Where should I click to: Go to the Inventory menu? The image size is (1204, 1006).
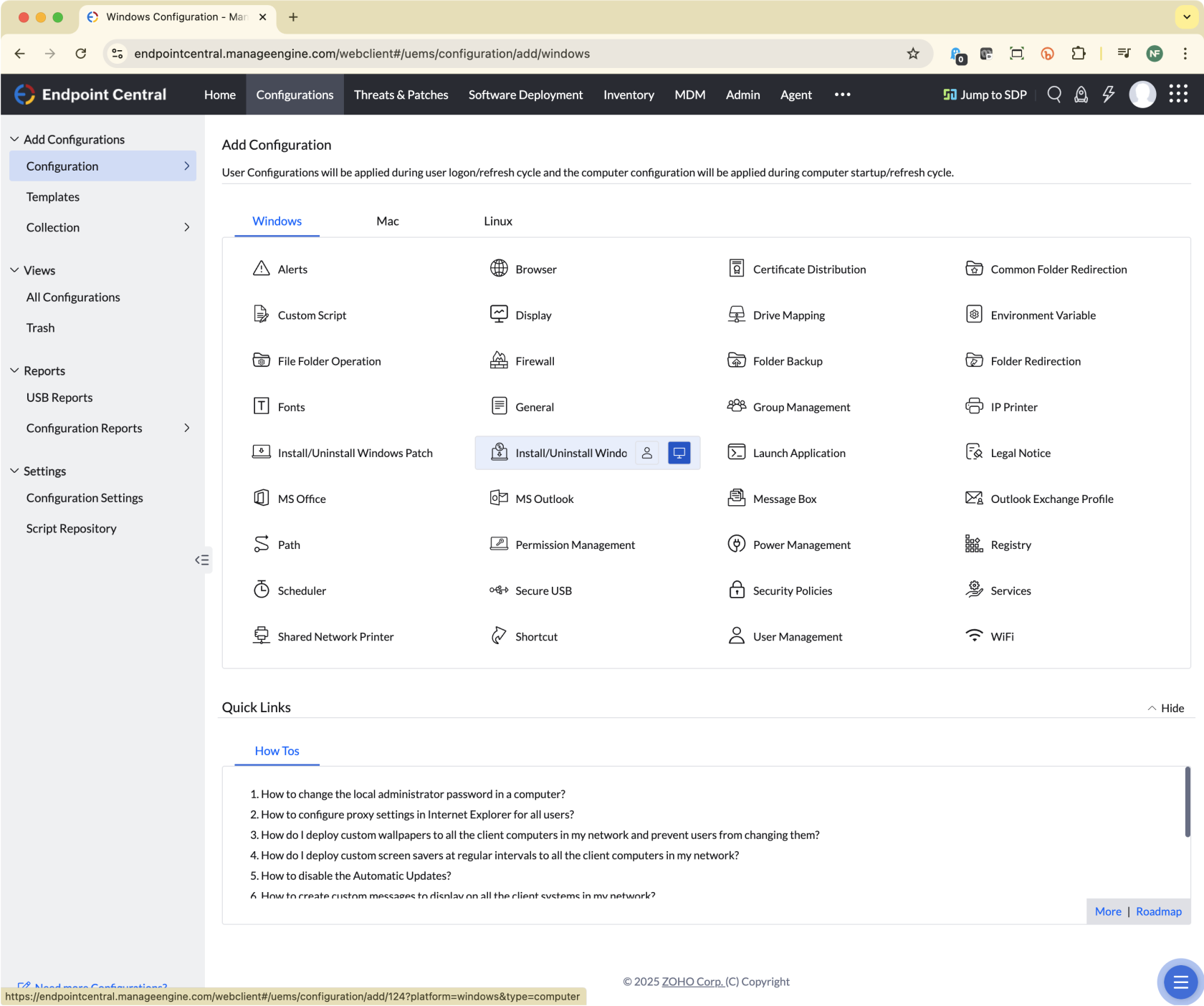[629, 95]
